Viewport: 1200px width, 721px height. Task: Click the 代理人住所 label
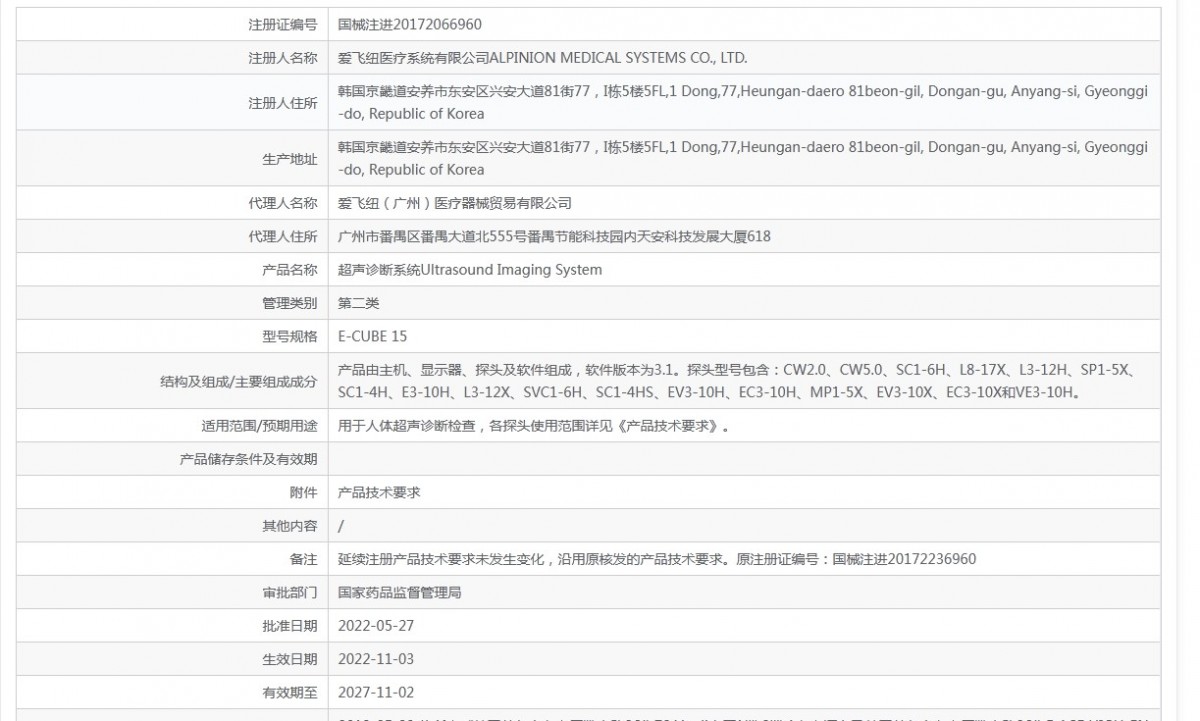tap(283, 237)
